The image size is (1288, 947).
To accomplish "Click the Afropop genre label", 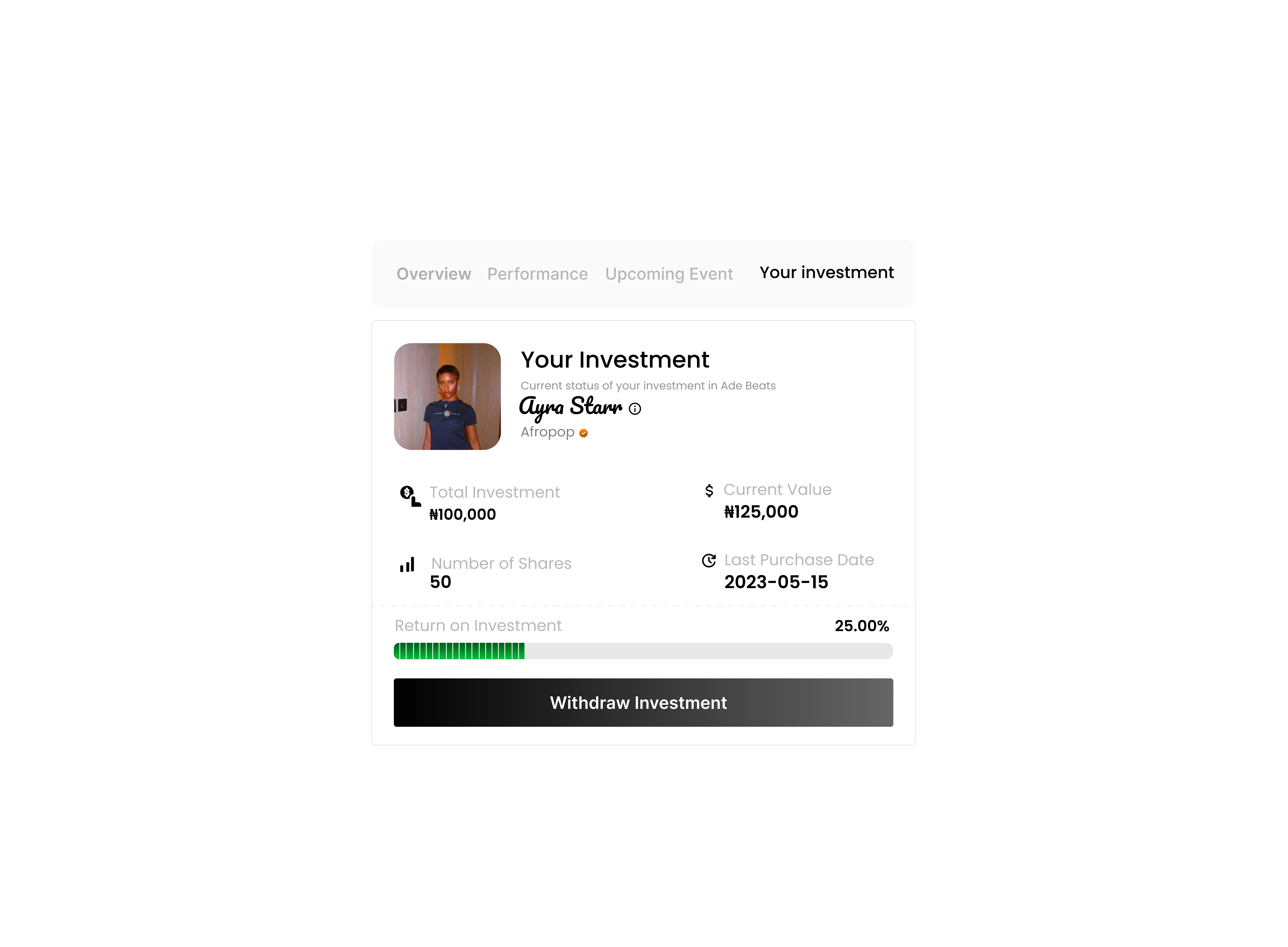I will [x=547, y=432].
